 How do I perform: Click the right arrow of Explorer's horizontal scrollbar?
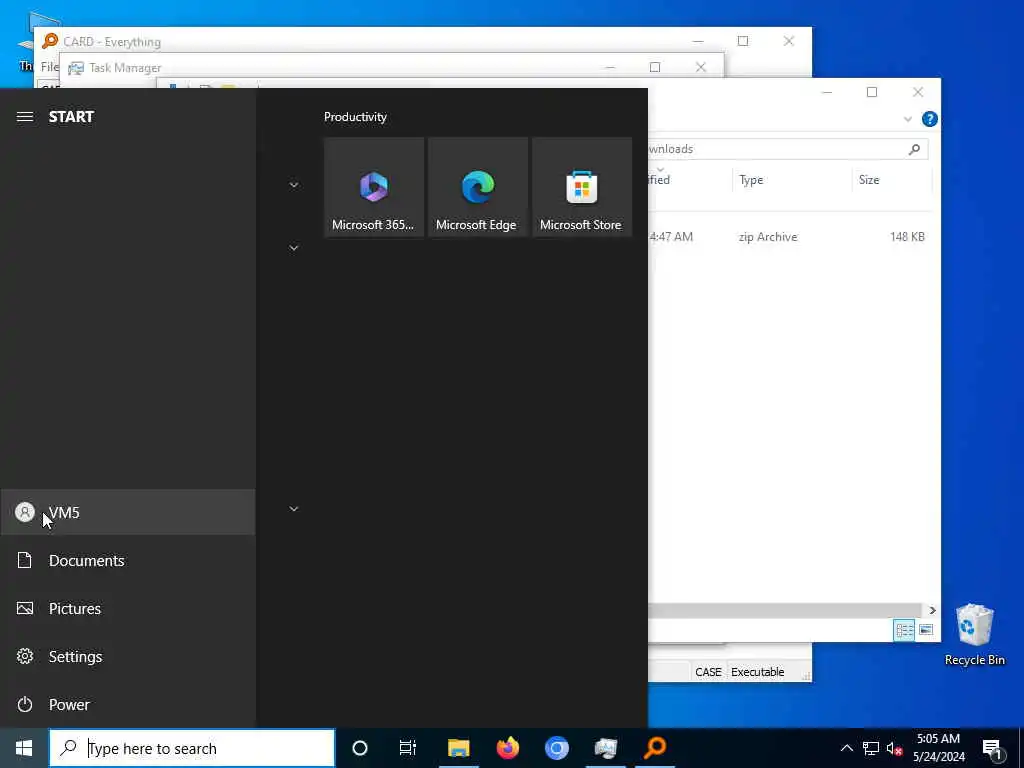coord(933,610)
